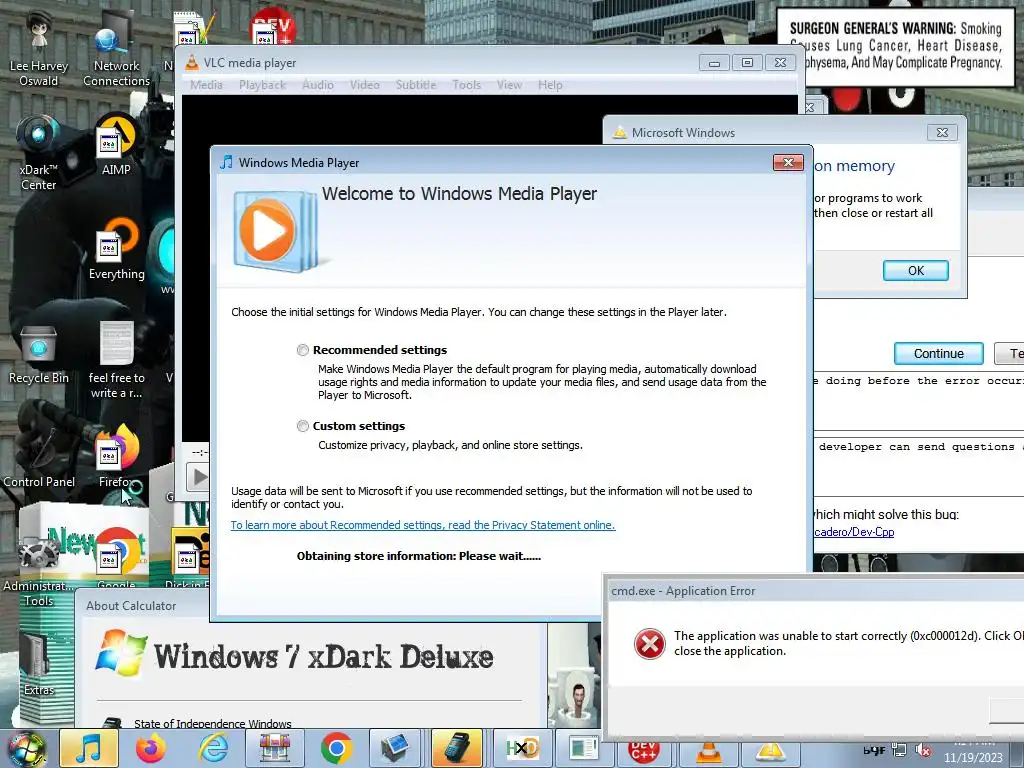1024x768 pixels.
Task: Launch Firefox from desktop shortcut
Action: (x=116, y=457)
